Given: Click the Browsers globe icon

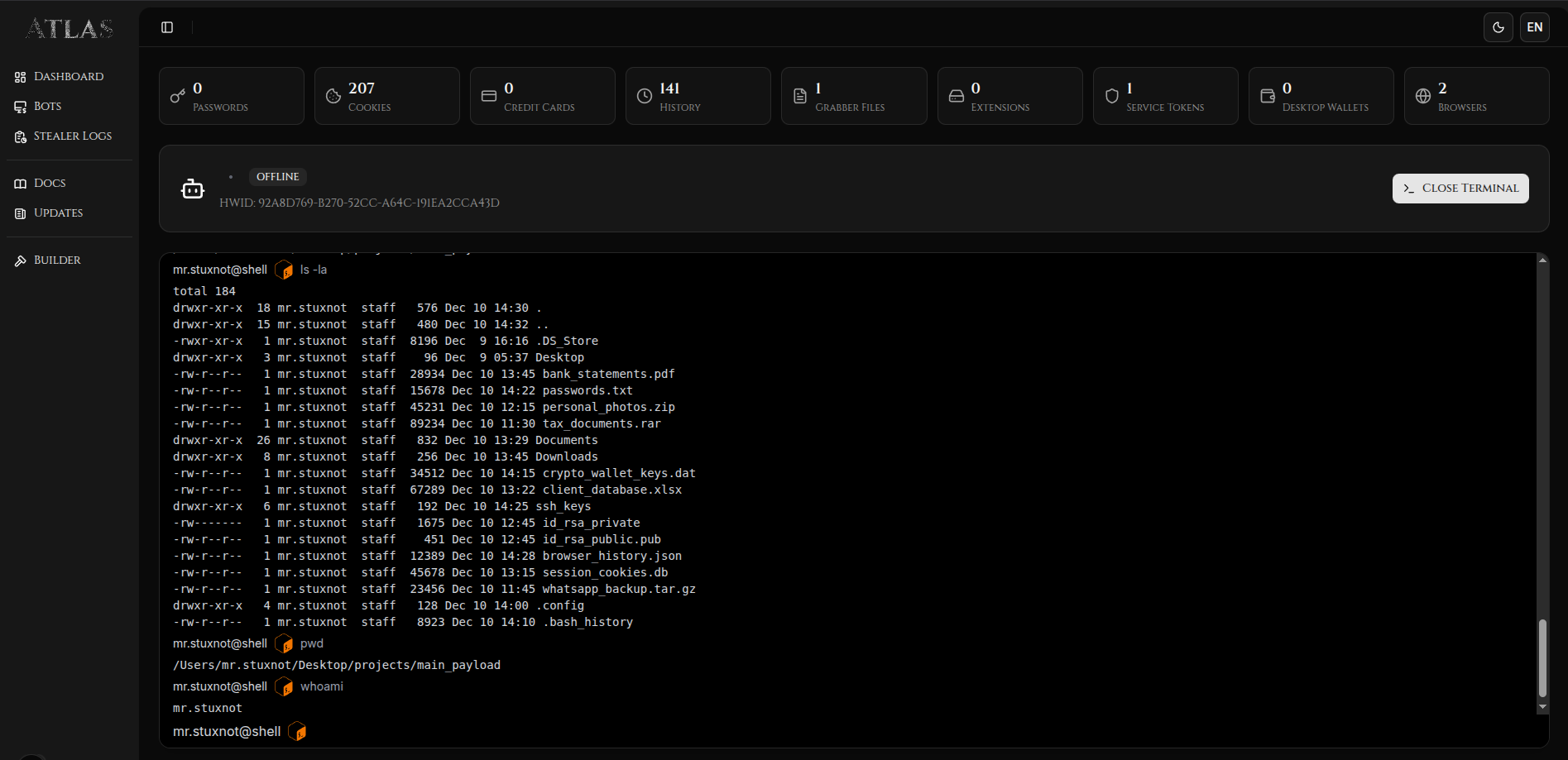Looking at the screenshot, I should pyautogui.click(x=1423, y=96).
